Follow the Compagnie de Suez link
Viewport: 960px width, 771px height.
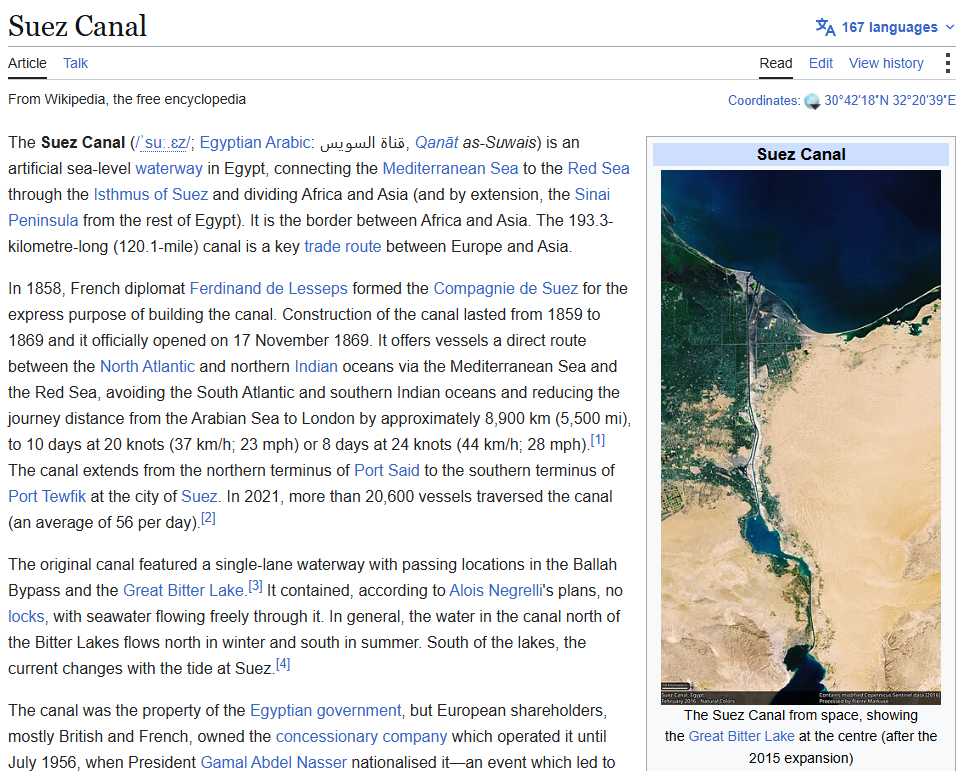506,288
